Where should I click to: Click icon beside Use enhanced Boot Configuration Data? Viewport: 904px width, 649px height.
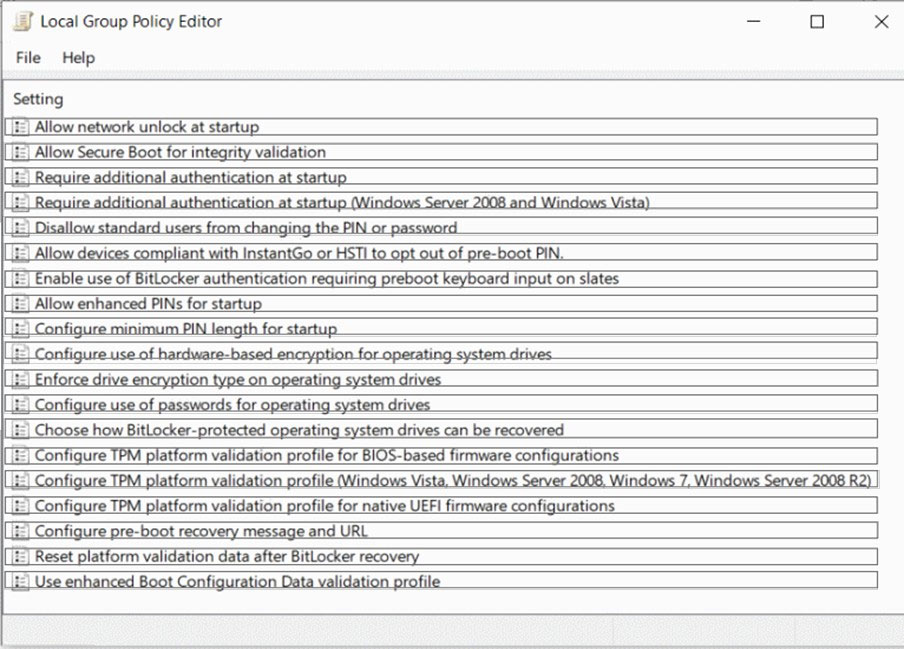[x=21, y=582]
